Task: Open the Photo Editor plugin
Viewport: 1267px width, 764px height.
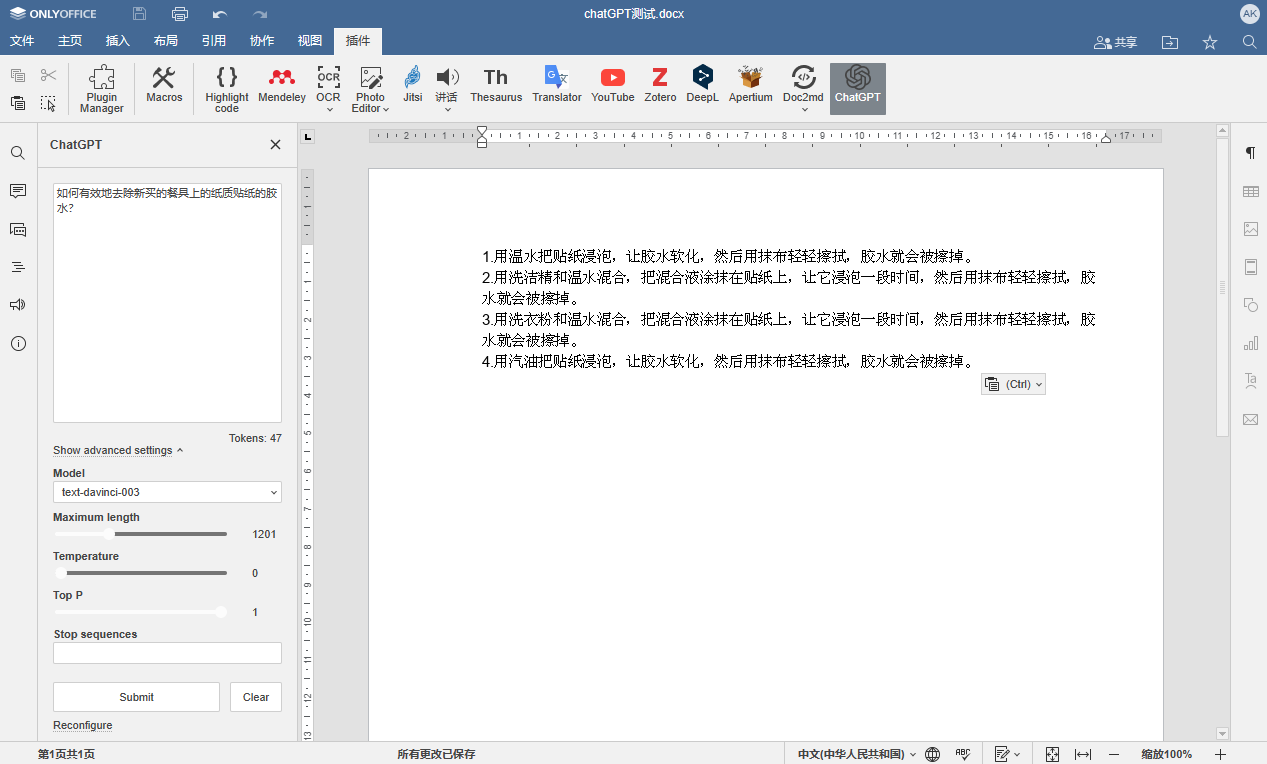Action: point(370,89)
